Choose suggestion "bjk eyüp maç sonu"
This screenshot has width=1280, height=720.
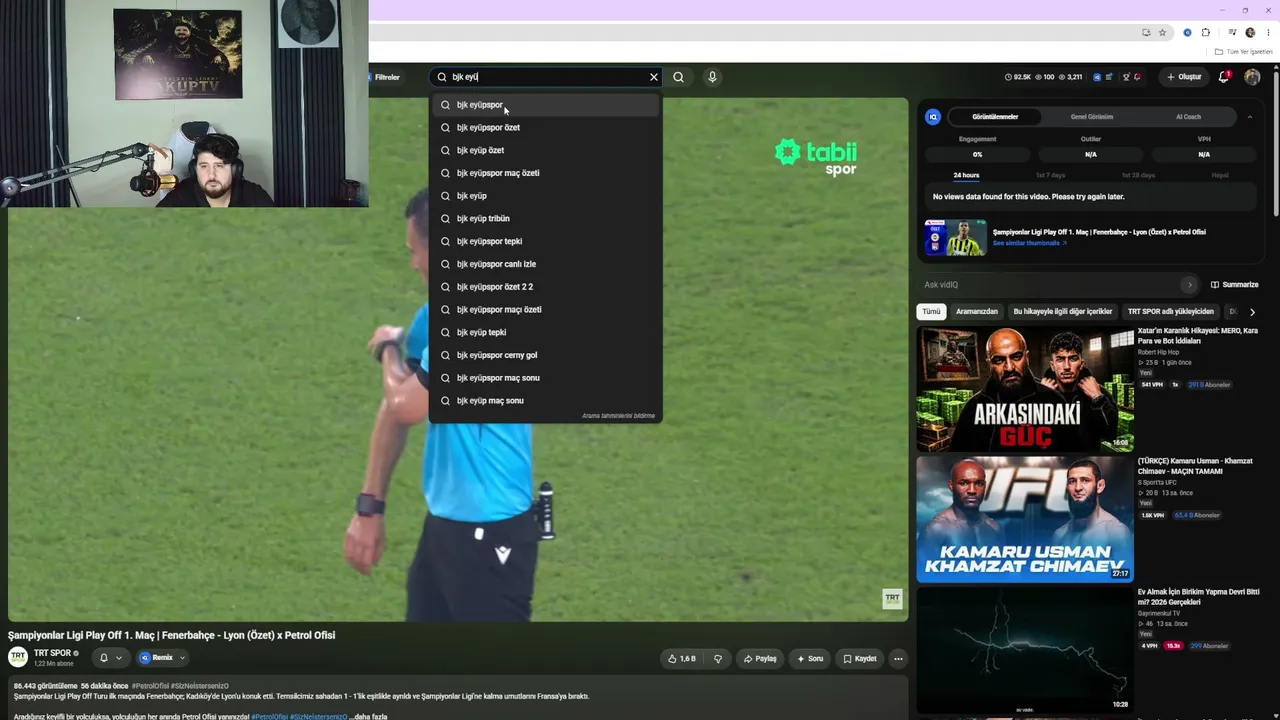[546, 401]
